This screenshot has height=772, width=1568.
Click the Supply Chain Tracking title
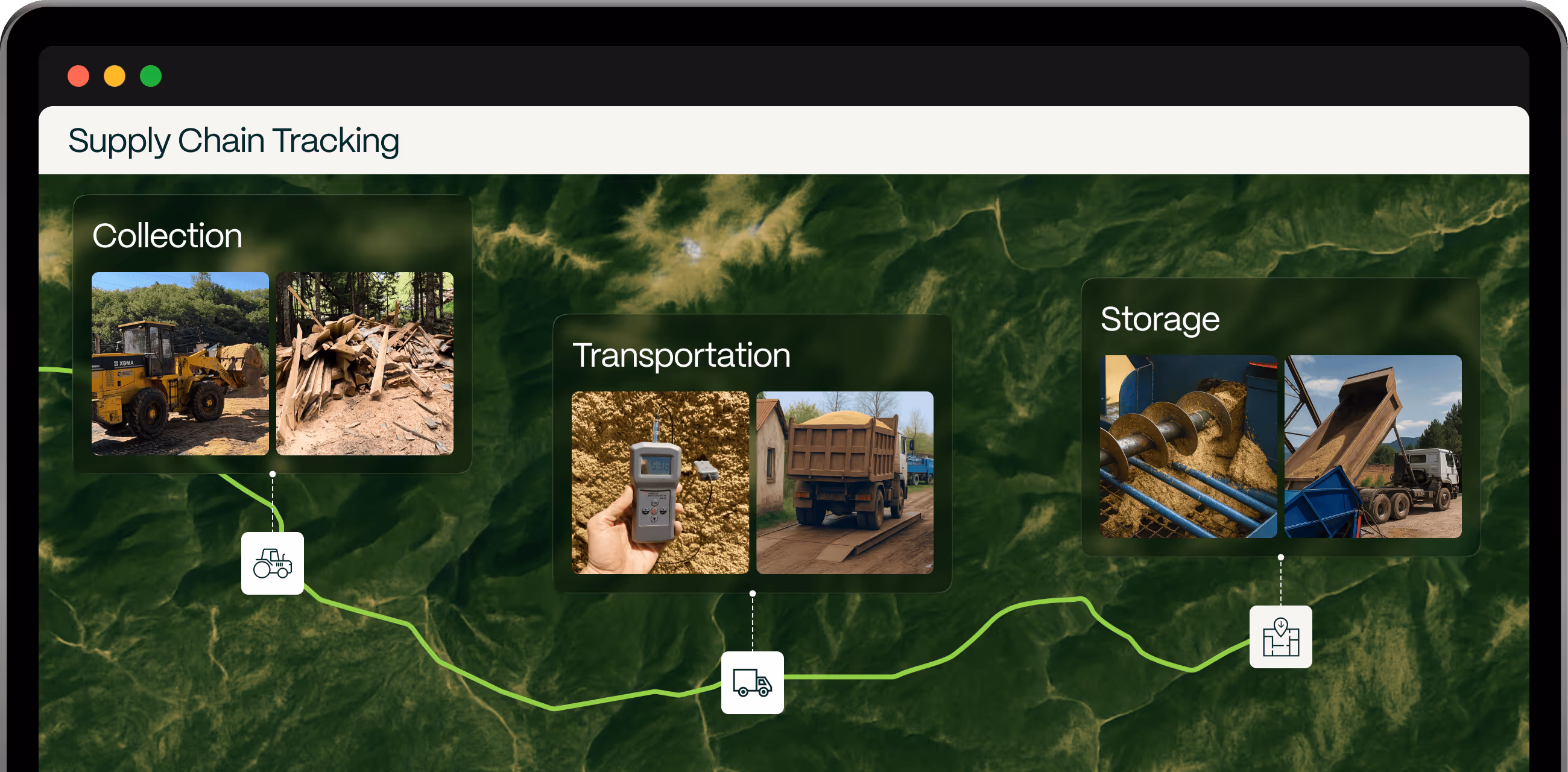[234, 141]
